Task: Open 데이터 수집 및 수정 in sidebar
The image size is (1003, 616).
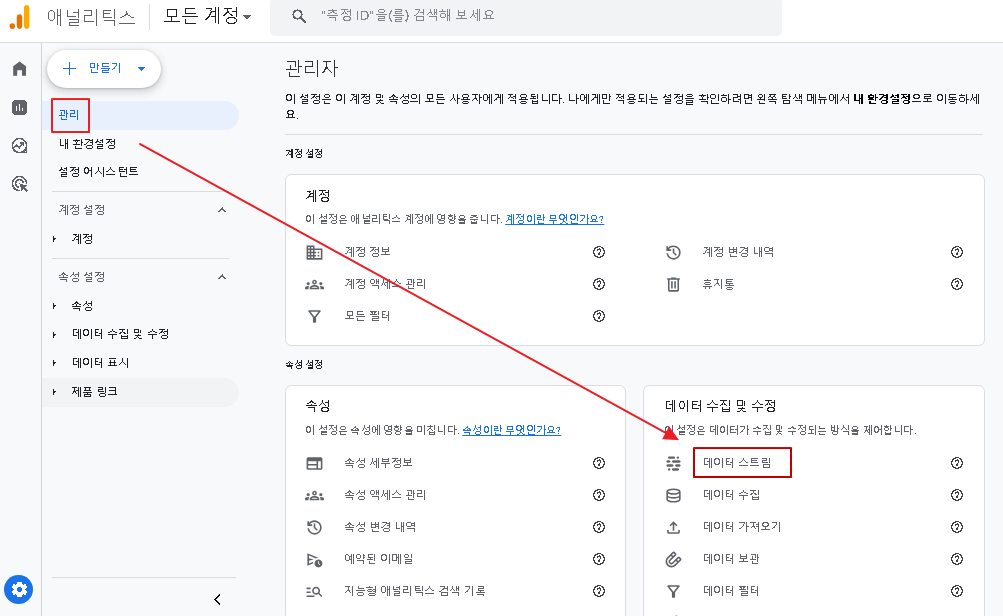Action: click(120, 334)
